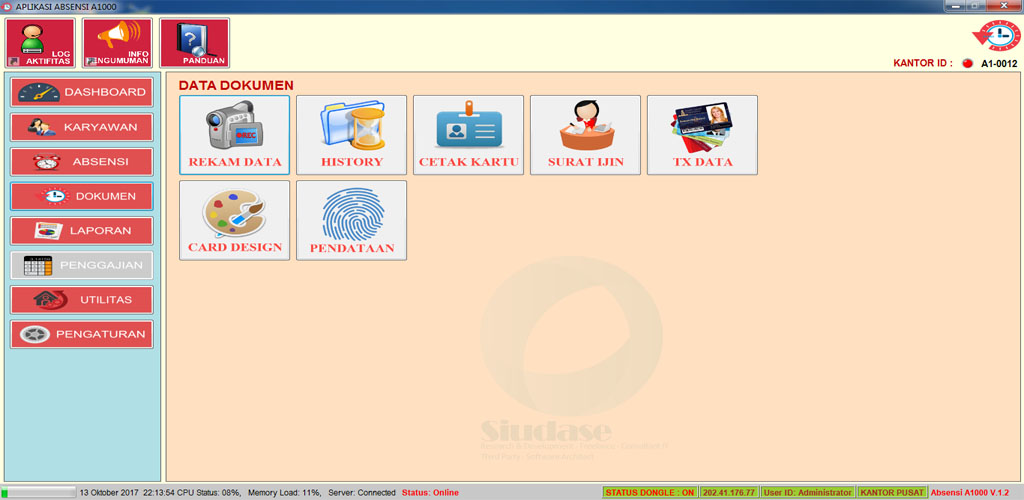Open the Pendataan fingerprint icon
Image resolution: width=1024 pixels, height=500 pixels.
coord(351,220)
